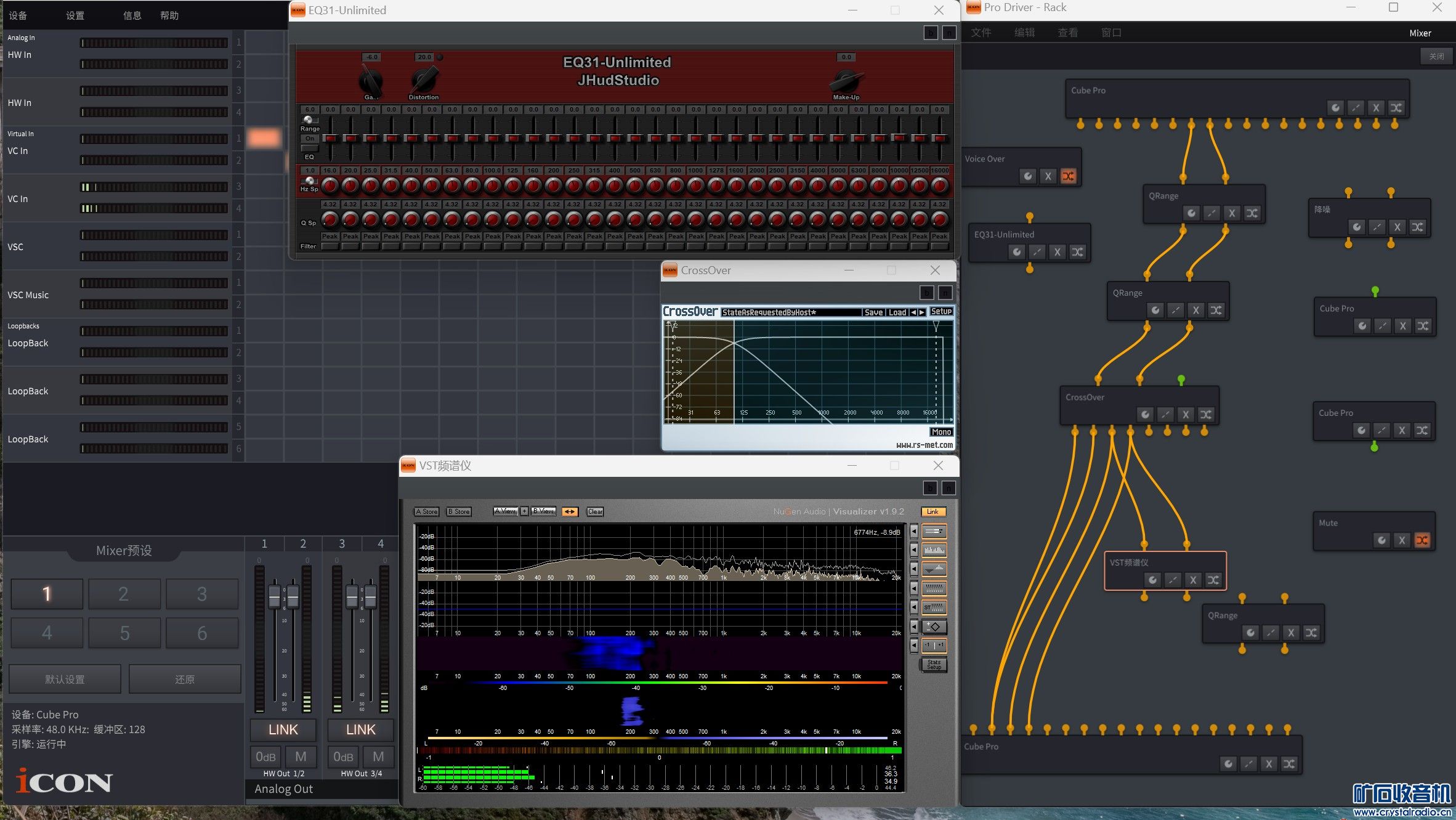Click the Stats Setup button in Visualizer

pos(934,665)
